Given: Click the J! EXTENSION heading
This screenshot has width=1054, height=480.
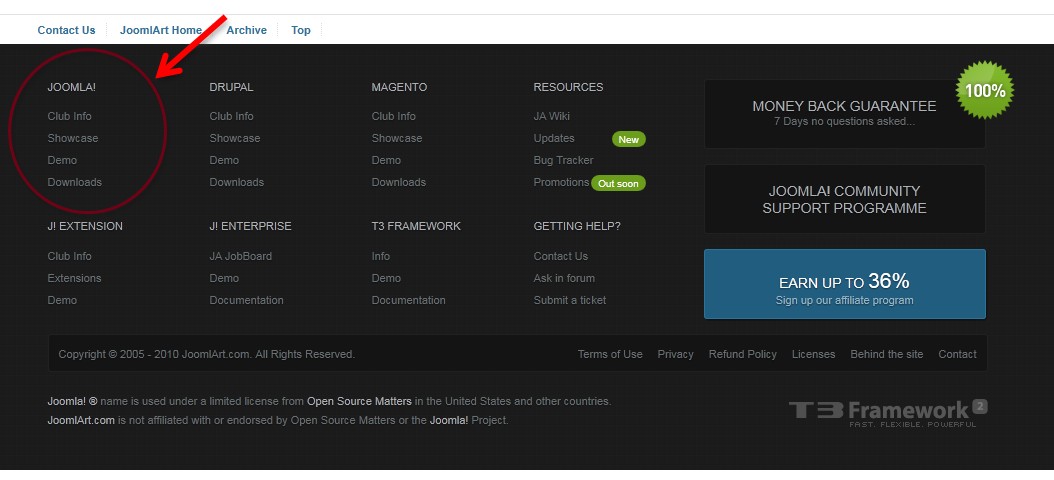Looking at the screenshot, I should 85,227.
